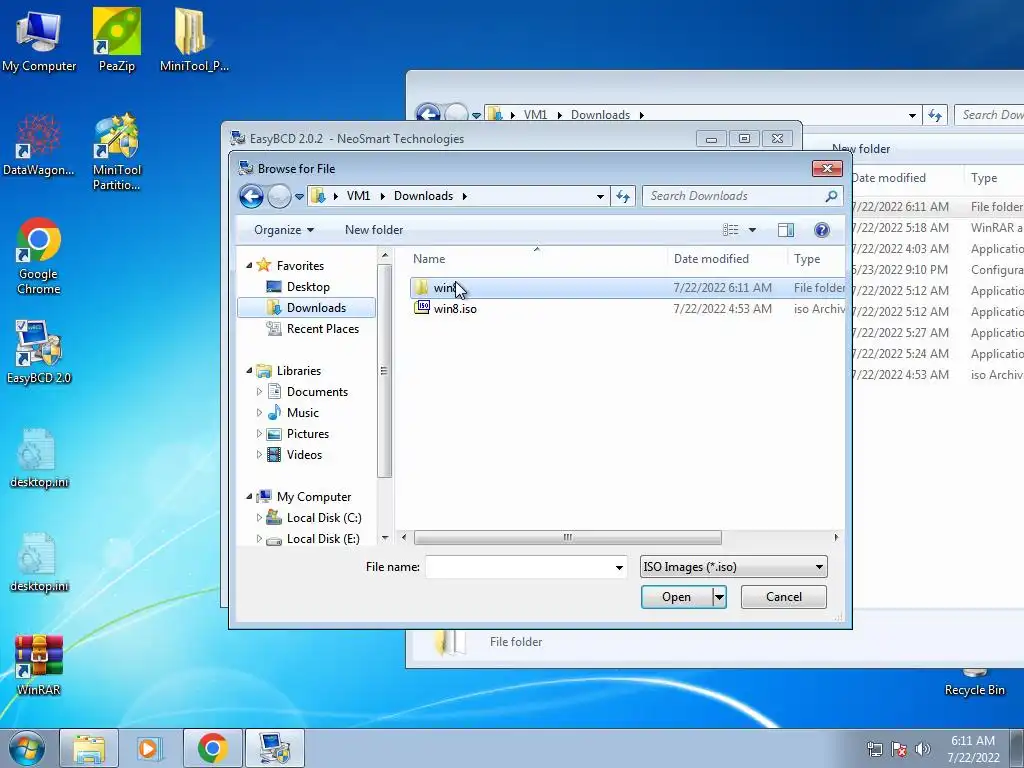Open Windows Media Player from the taskbar
Image resolution: width=1024 pixels, height=768 pixels.
(x=150, y=748)
